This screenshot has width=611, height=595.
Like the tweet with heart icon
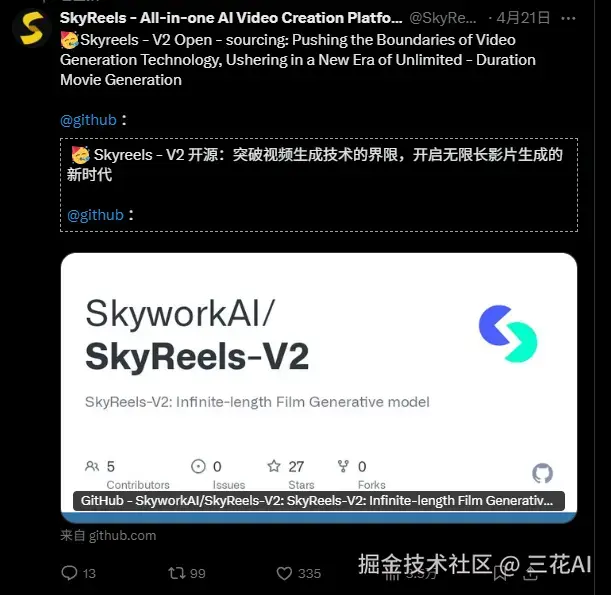(284, 573)
